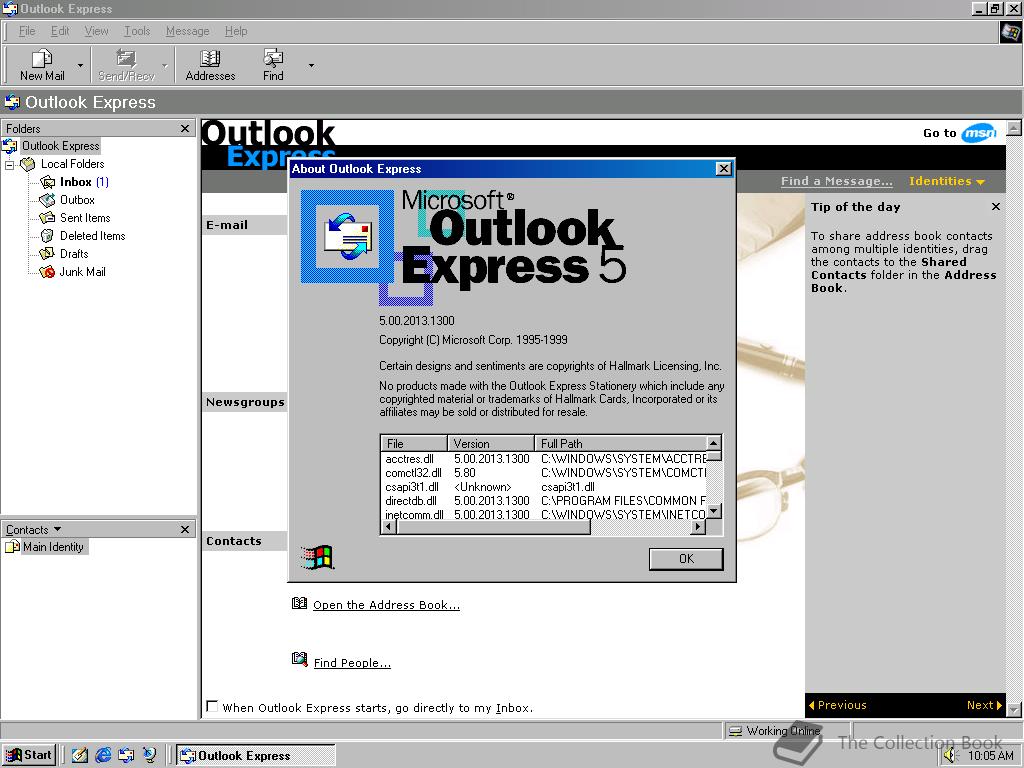
Task: Collapse the Local Folders tree node
Action: [9, 164]
